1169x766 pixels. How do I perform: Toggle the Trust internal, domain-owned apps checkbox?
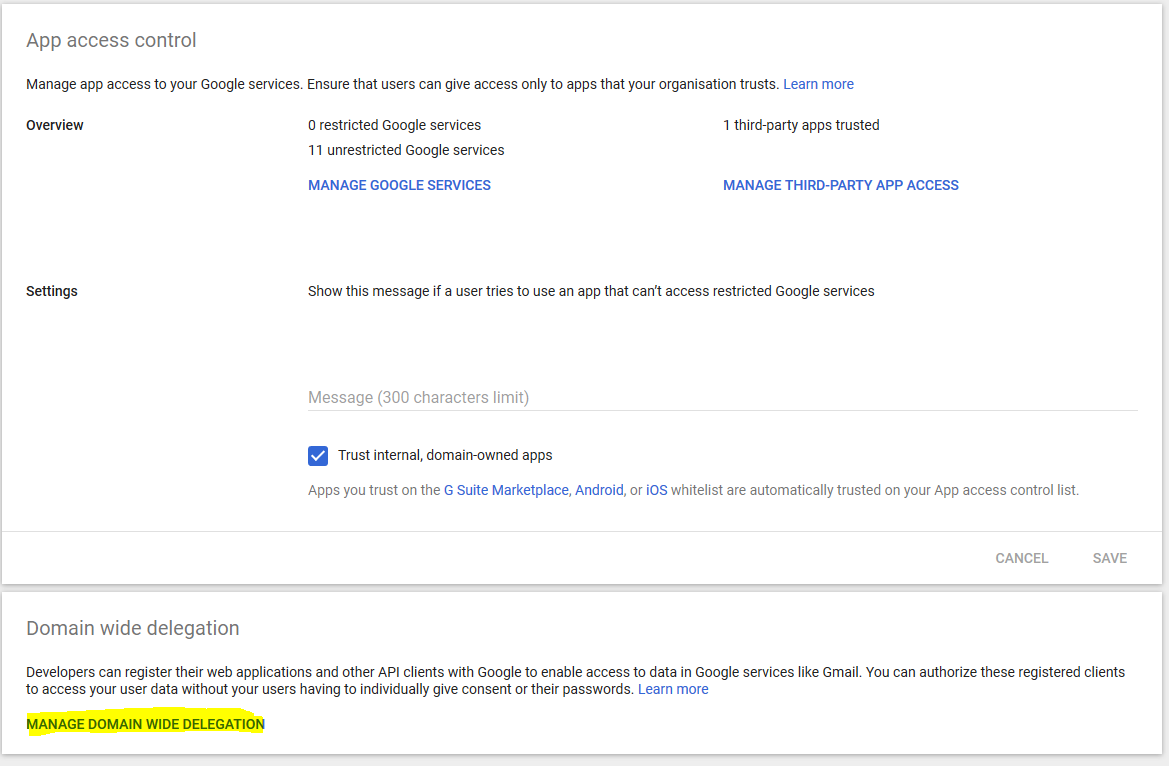point(318,455)
